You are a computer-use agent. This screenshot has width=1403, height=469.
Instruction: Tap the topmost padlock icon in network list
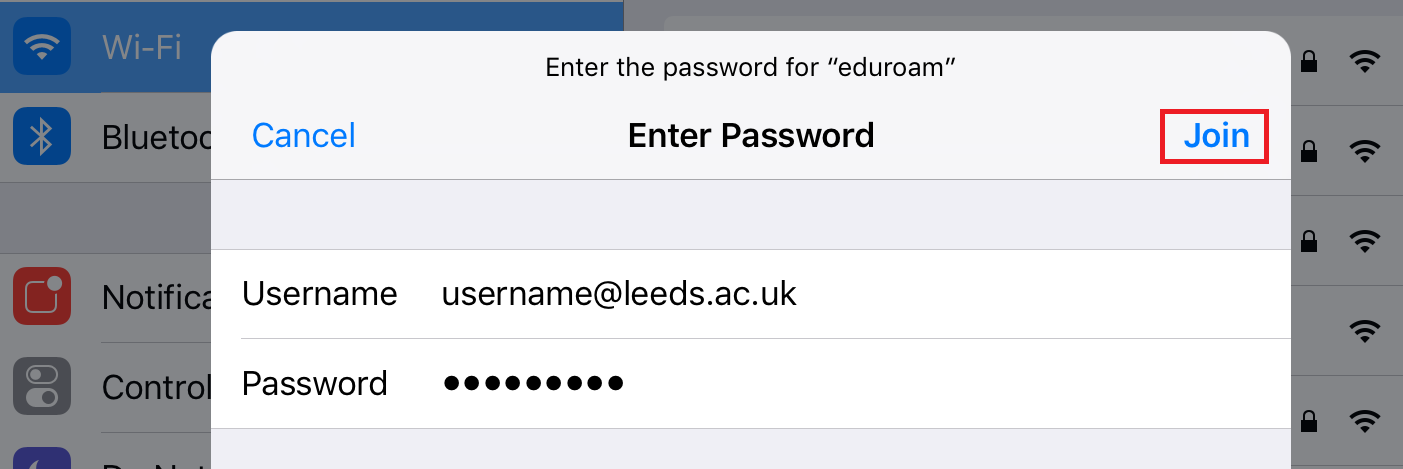[1308, 62]
